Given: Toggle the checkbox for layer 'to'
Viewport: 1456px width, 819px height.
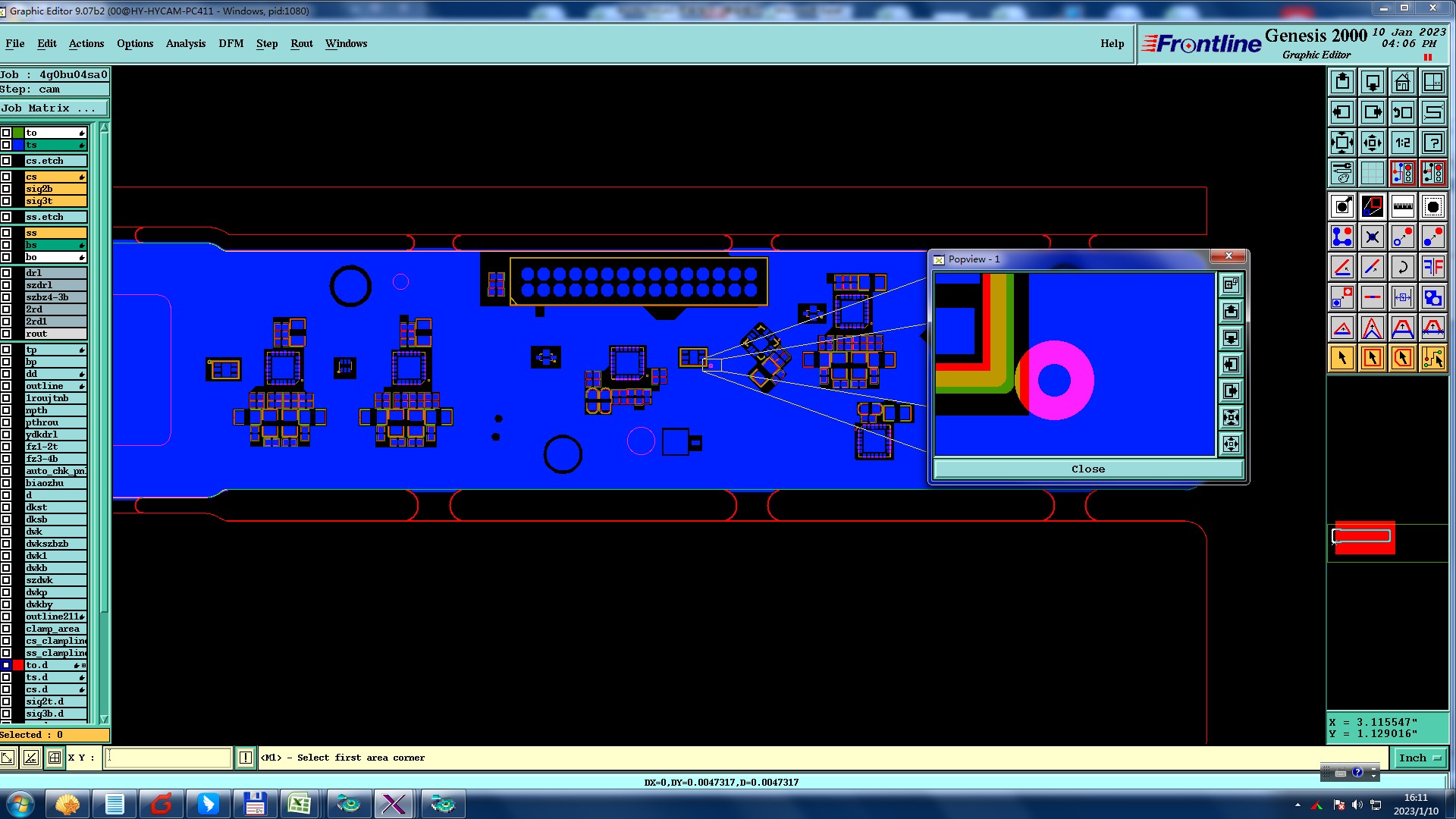Looking at the screenshot, I should click(6, 133).
